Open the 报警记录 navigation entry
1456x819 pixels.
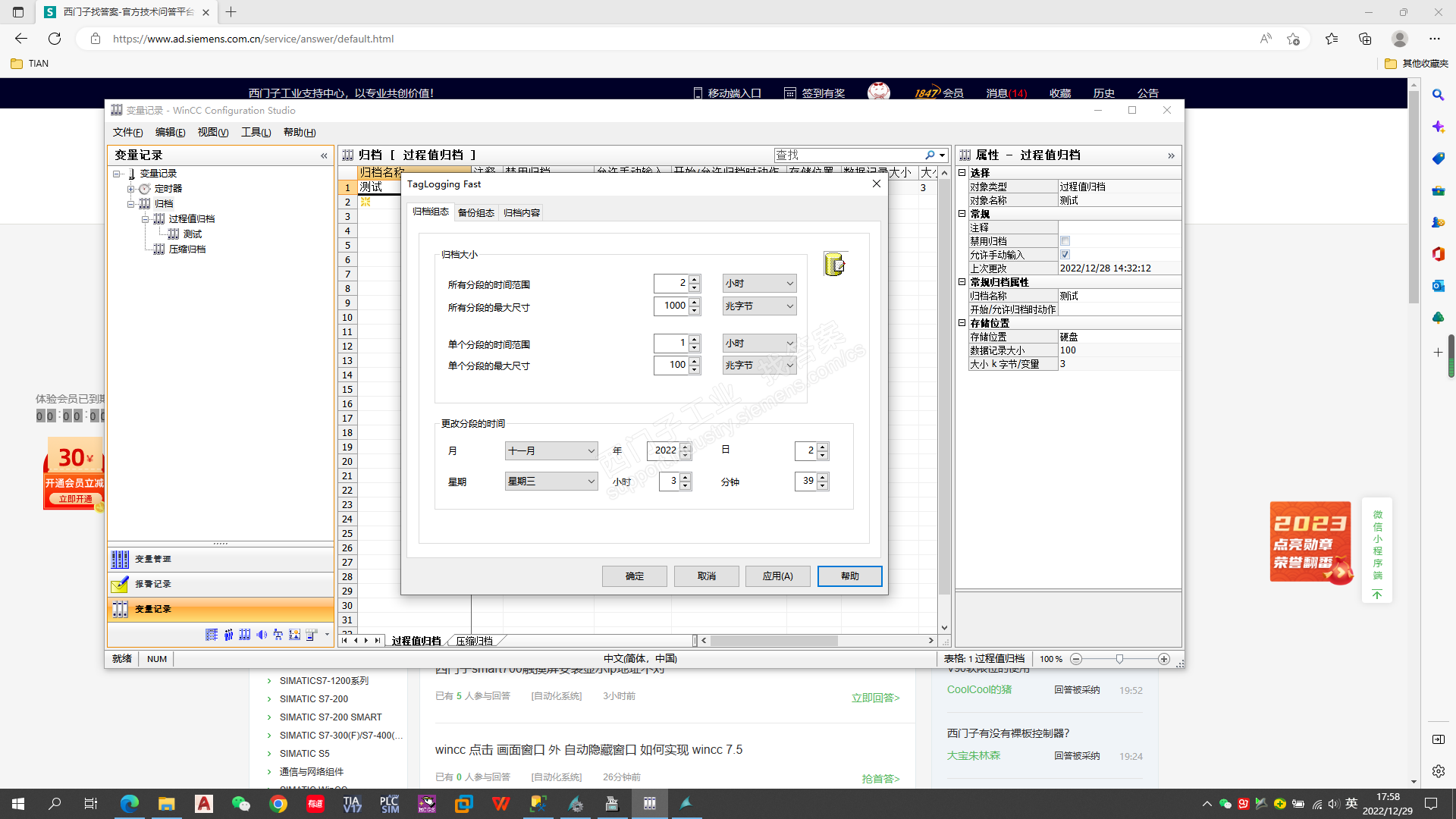(x=152, y=585)
